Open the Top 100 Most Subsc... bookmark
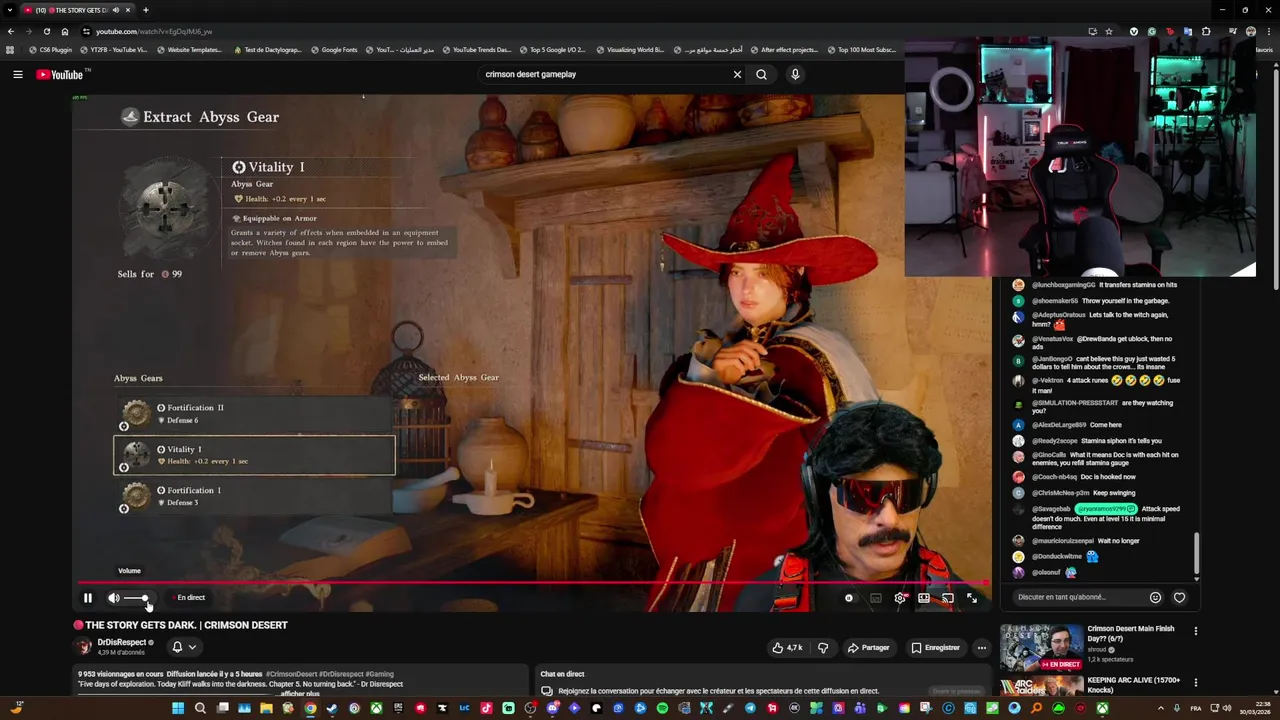 (x=861, y=49)
